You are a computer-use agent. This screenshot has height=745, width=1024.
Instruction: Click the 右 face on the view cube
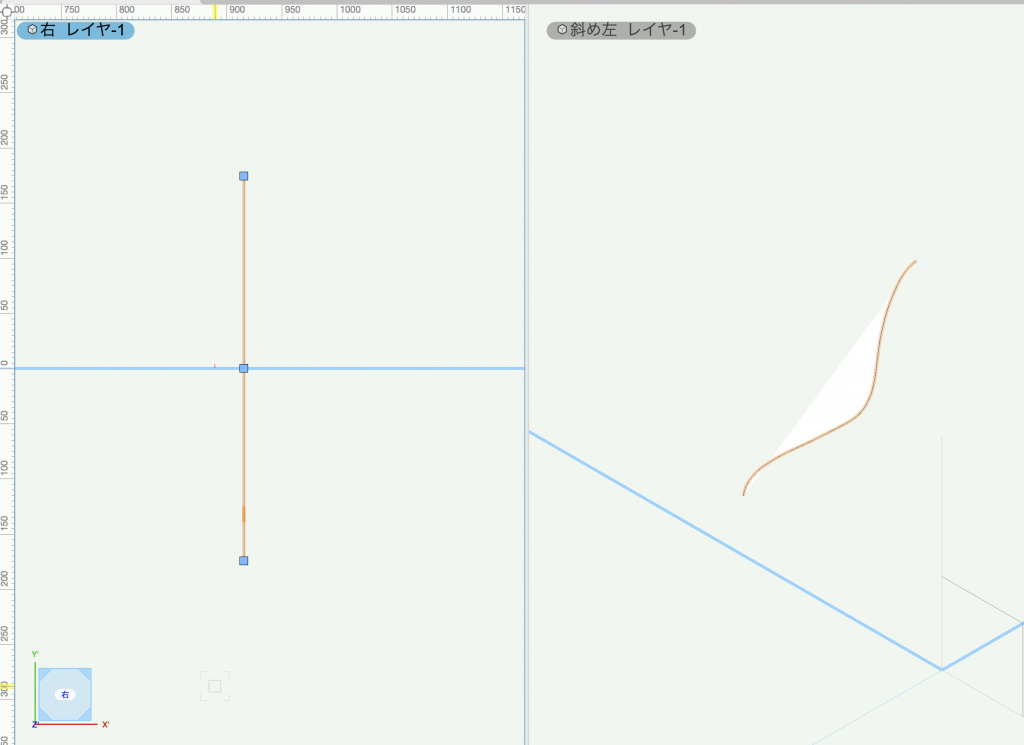click(x=65, y=694)
